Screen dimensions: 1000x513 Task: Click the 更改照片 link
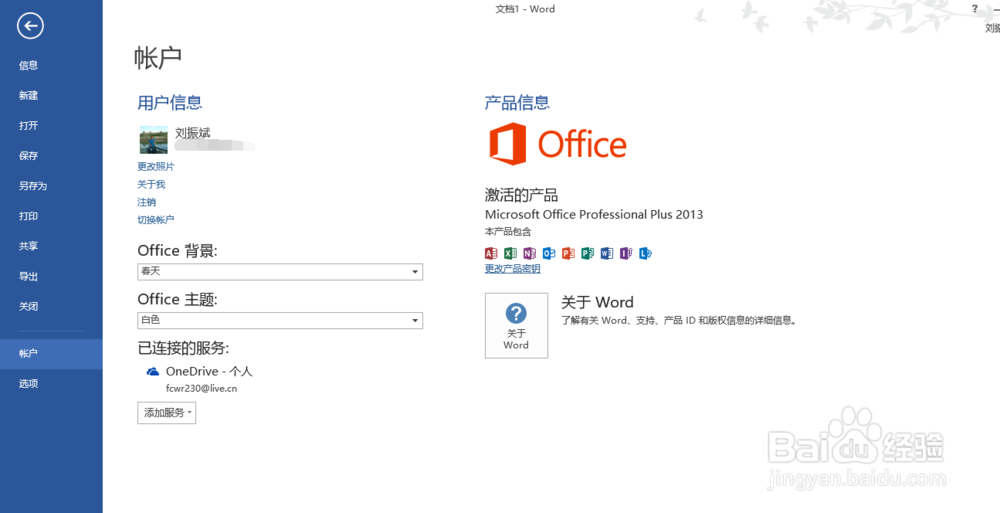click(155, 166)
